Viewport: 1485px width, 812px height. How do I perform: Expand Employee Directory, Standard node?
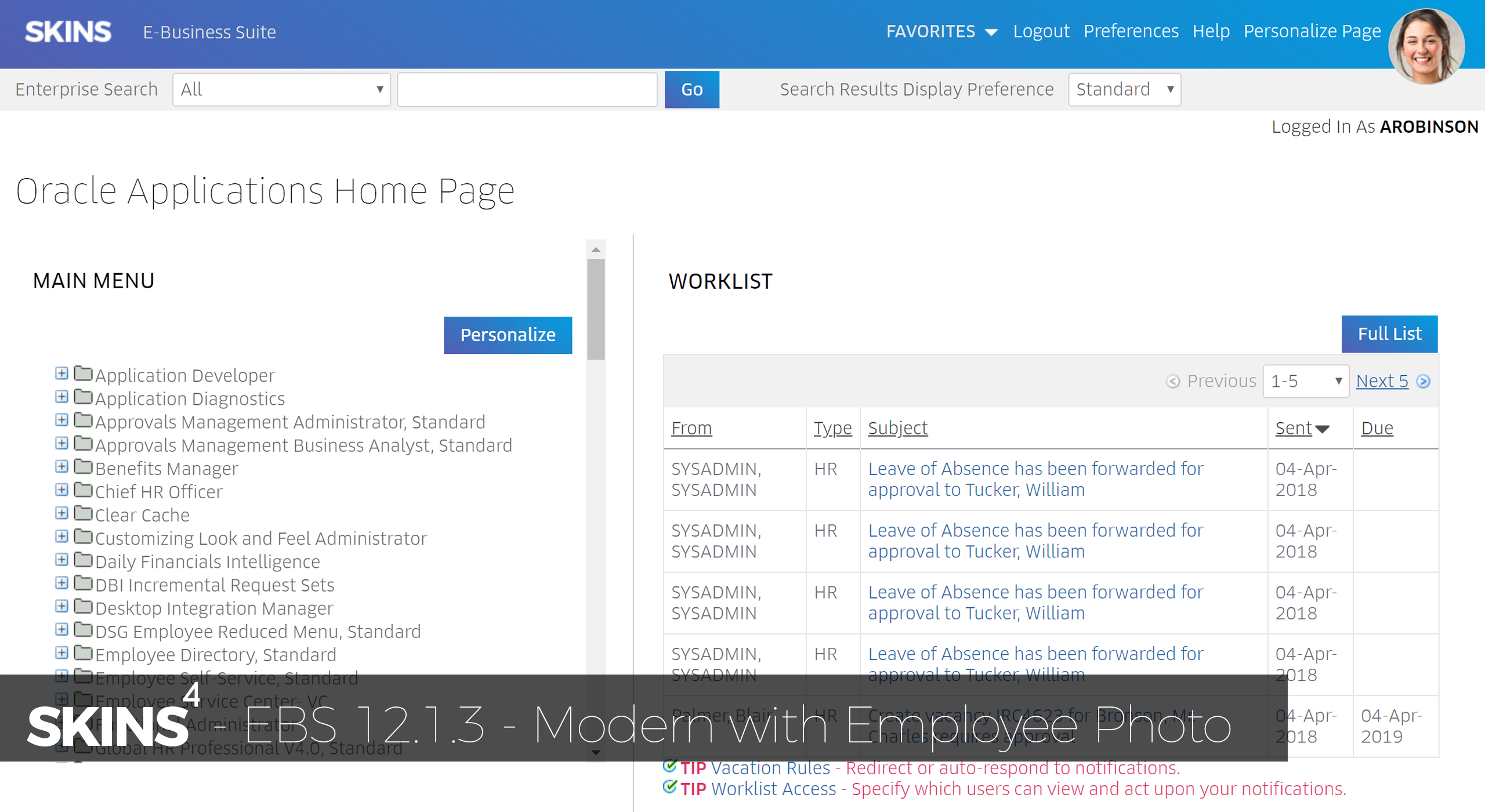coord(61,652)
